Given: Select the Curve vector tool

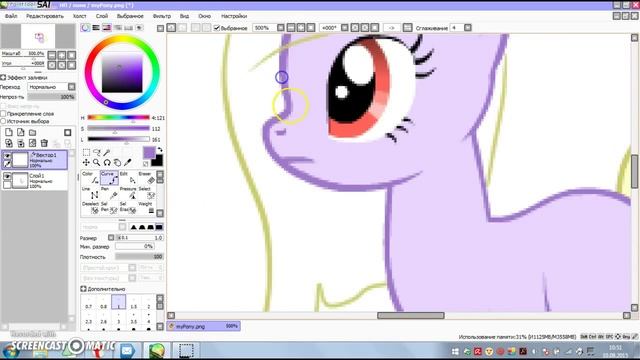Looking at the screenshot, I should click(109, 178).
